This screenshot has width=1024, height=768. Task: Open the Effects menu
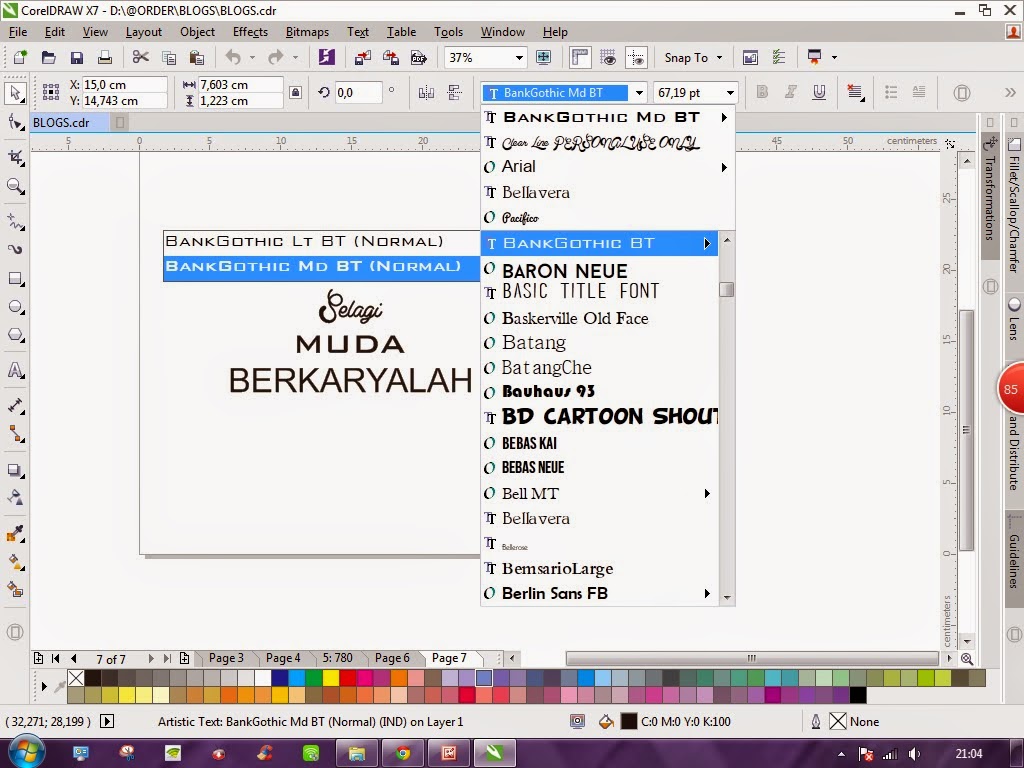click(250, 31)
